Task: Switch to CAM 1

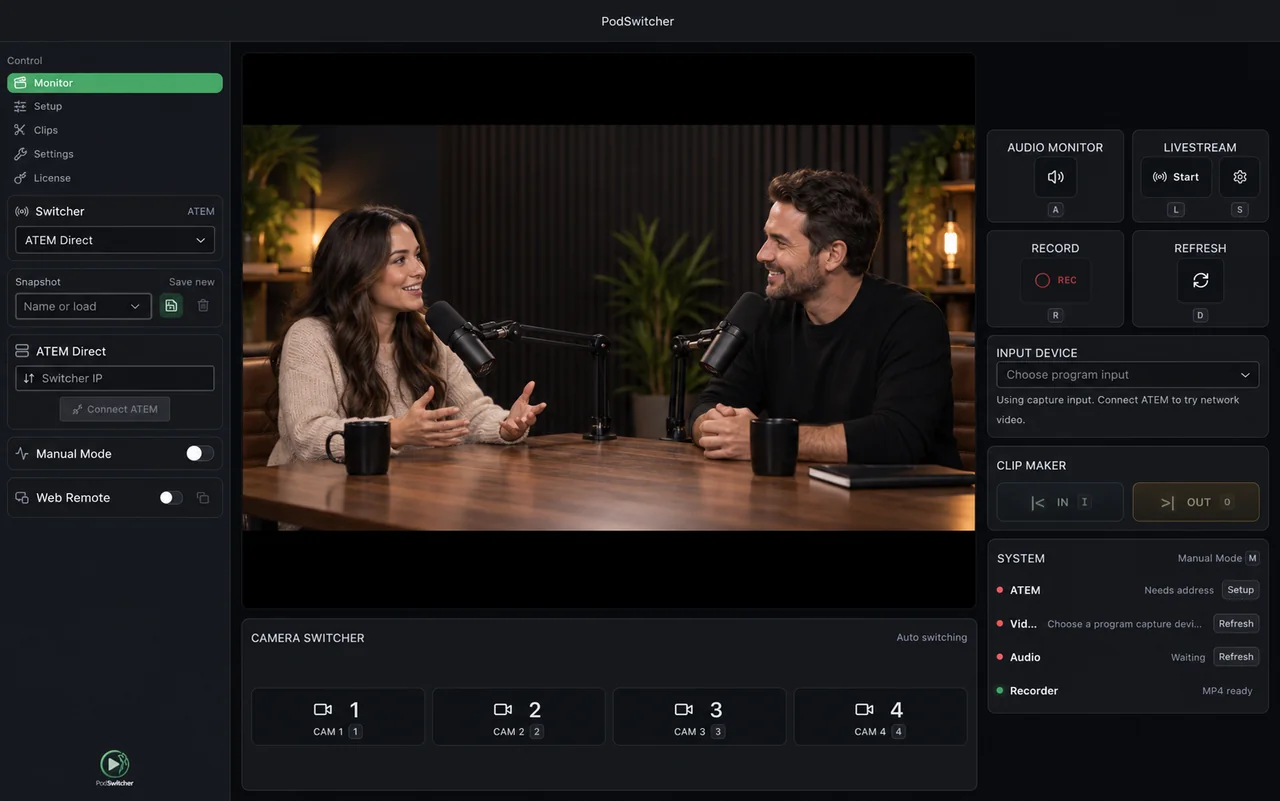Action: pos(338,716)
